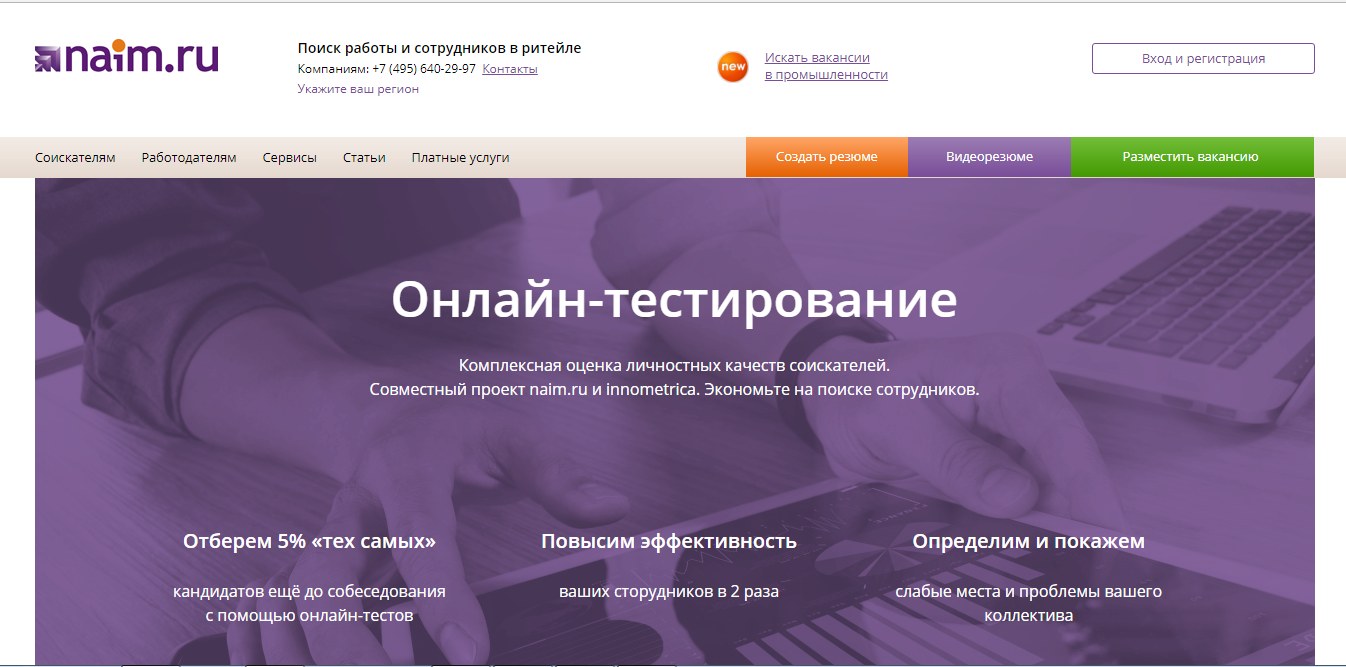This screenshot has height=667, width=1346.
Task: Click the «Отберем 5% «тех самых»» block
Action: 312,541
